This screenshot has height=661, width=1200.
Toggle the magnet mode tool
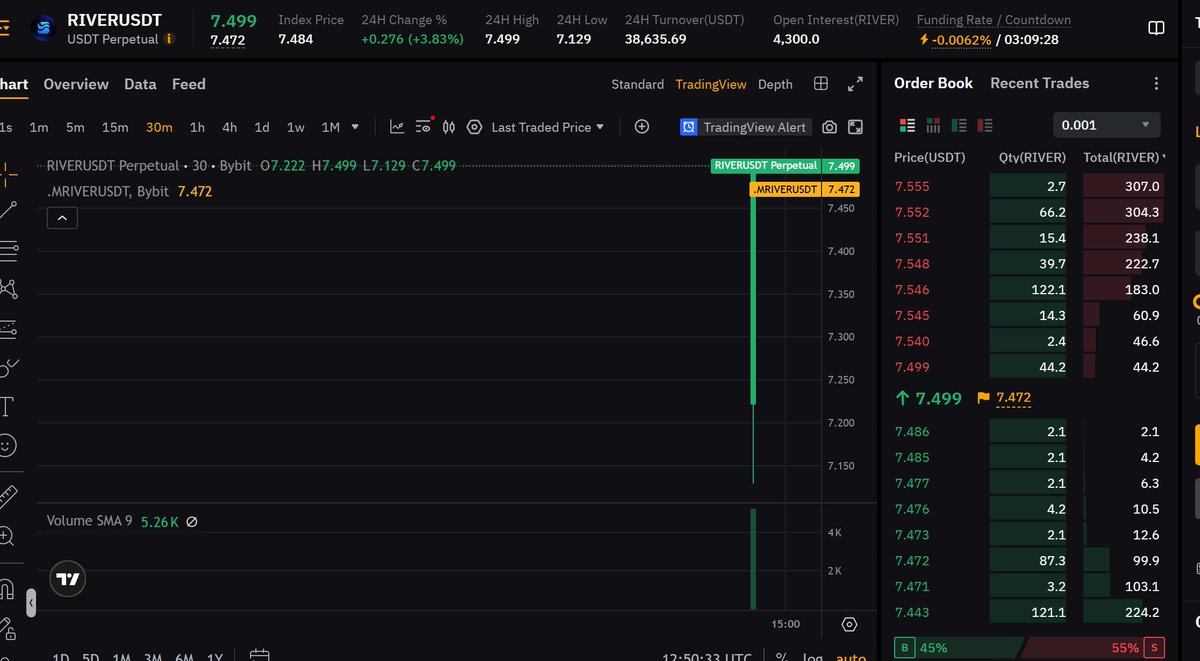click(x=8, y=587)
